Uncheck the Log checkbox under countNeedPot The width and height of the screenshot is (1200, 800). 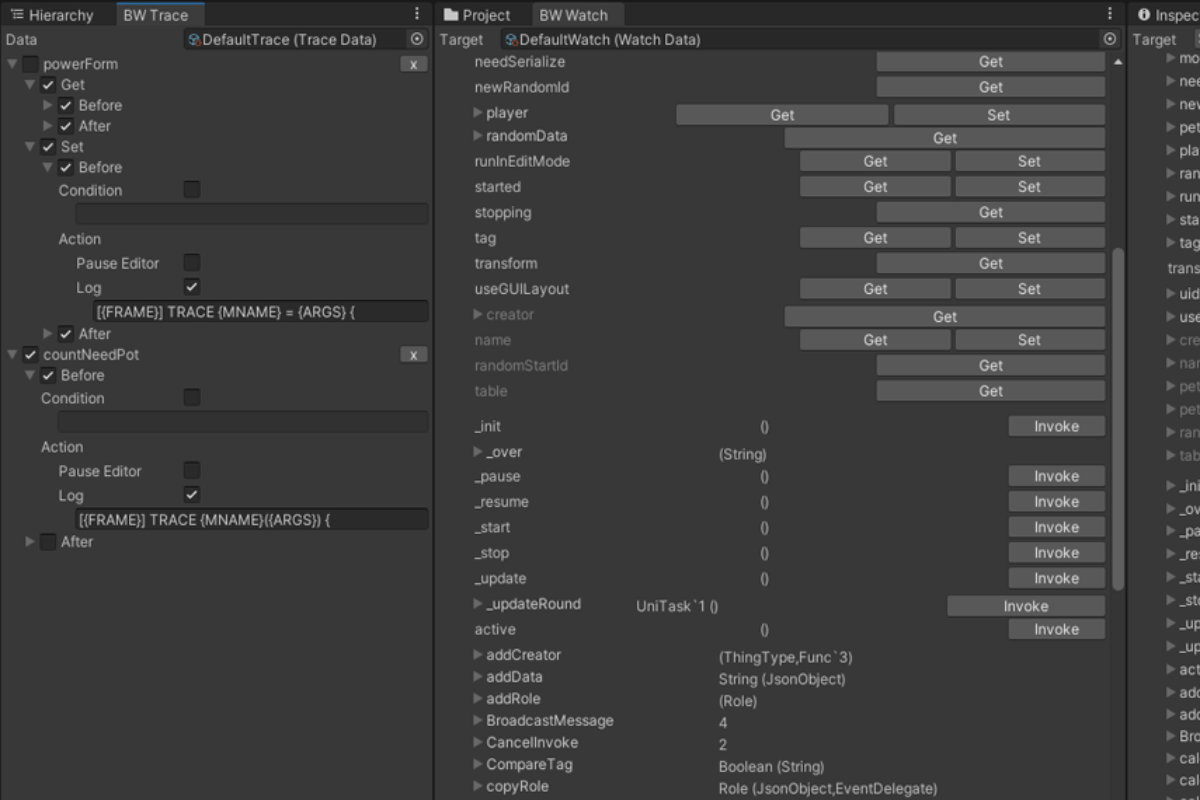click(192, 495)
